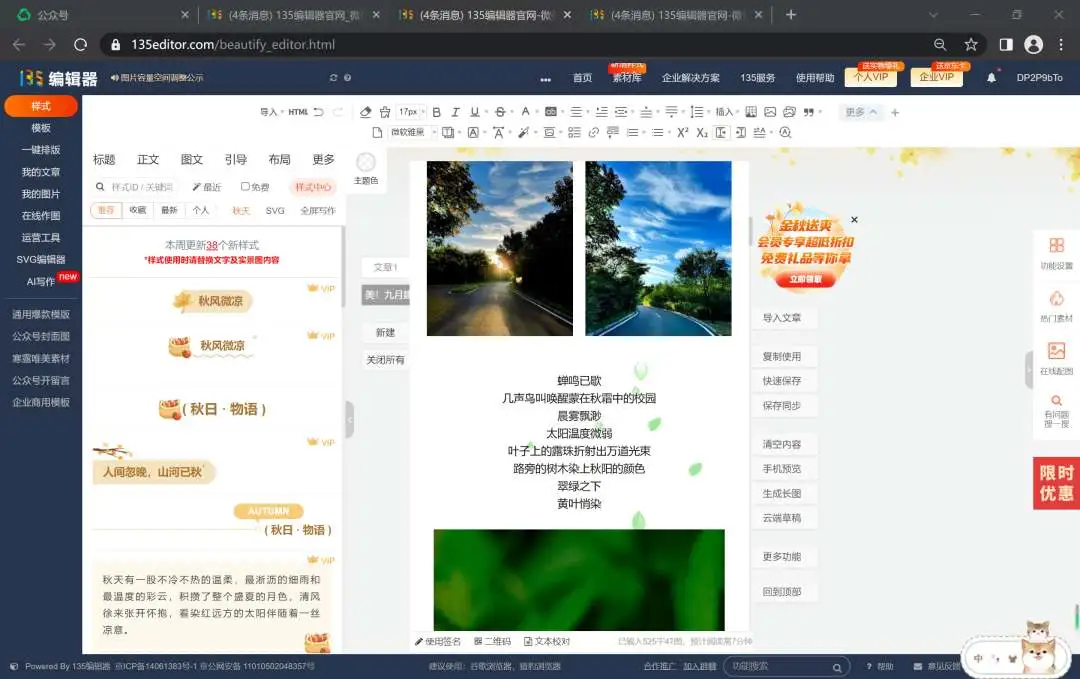The width and height of the screenshot is (1080, 679).
Task: Apply subscript X₂ formatting
Action: [702, 133]
